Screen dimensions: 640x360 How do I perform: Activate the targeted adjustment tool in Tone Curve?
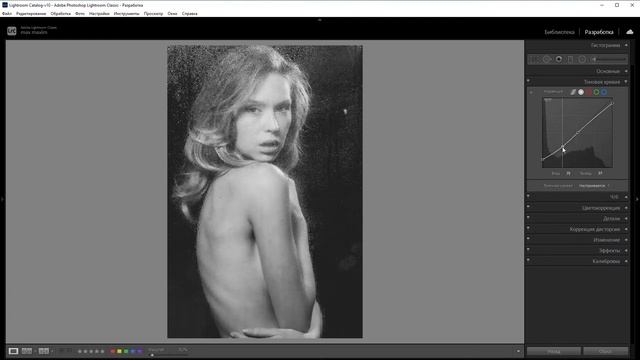(x=531, y=92)
